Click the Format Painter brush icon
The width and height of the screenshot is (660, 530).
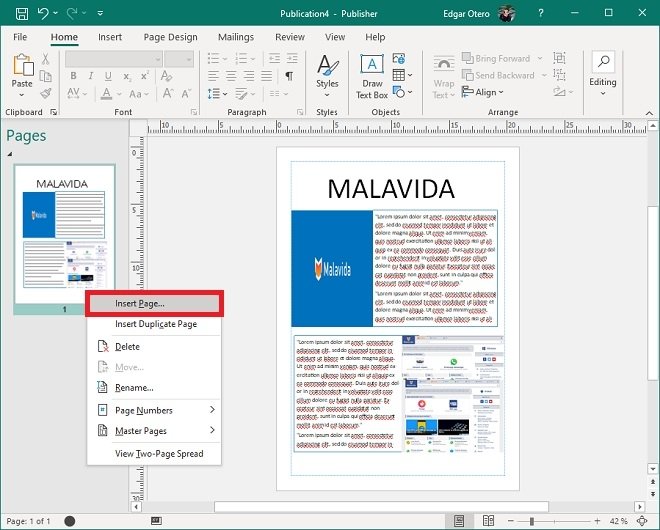[45, 93]
